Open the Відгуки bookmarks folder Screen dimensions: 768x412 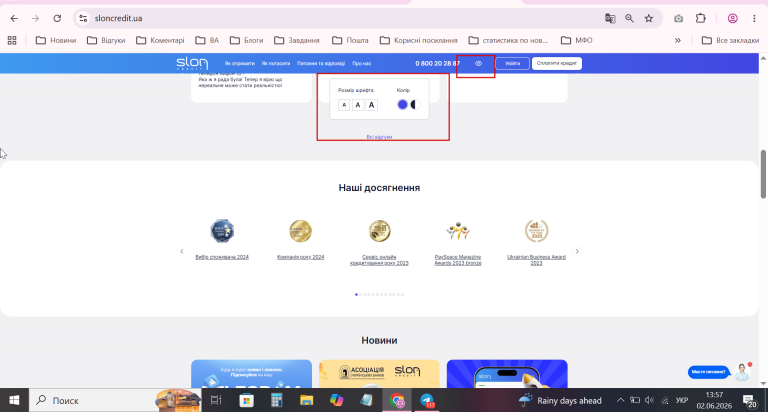pyautogui.click(x=106, y=40)
